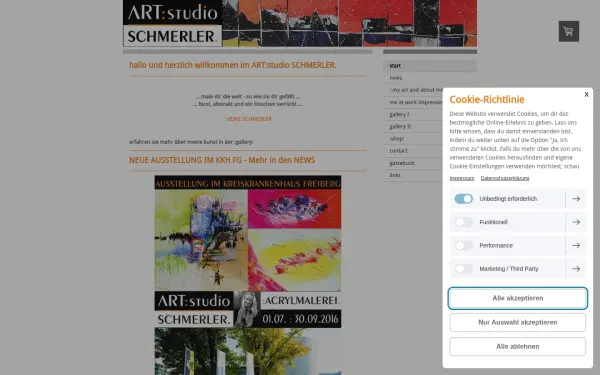Image resolution: width=600 pixels, height=375 pixels.
Task: Click the ART:studio SCHMERLER logo
Action: [x=173, y=23]
